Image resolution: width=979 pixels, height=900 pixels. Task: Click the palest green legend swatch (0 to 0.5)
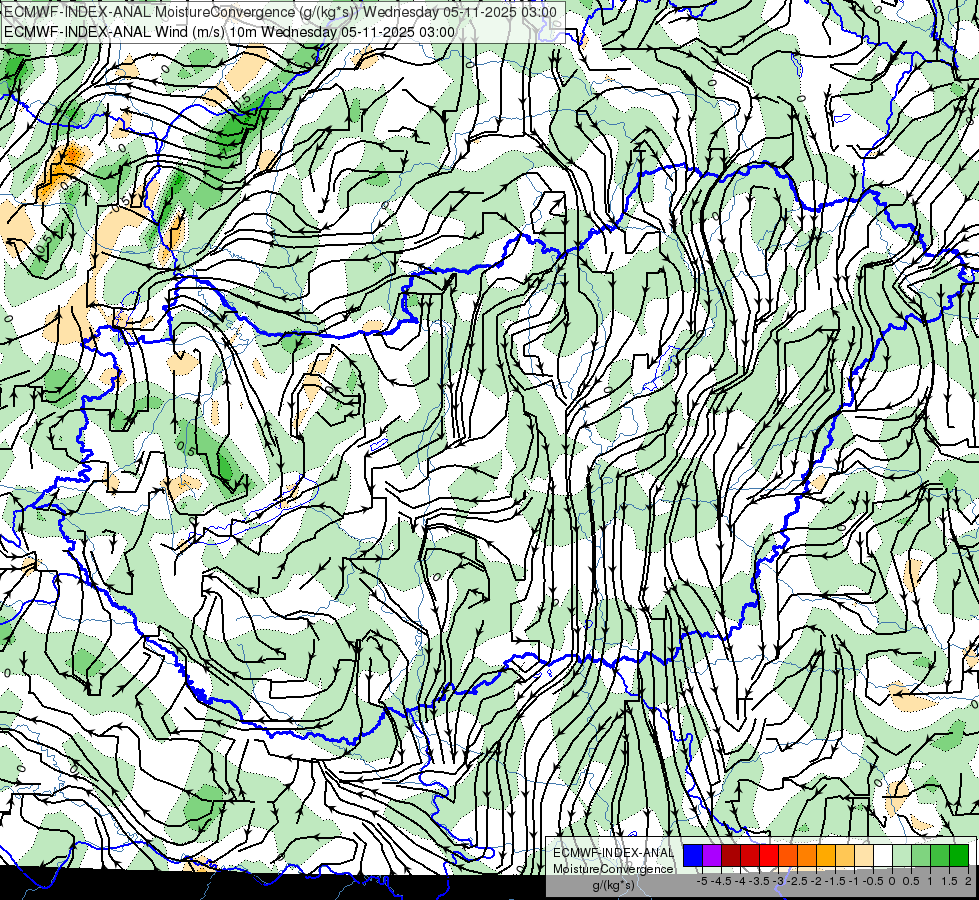902,855
